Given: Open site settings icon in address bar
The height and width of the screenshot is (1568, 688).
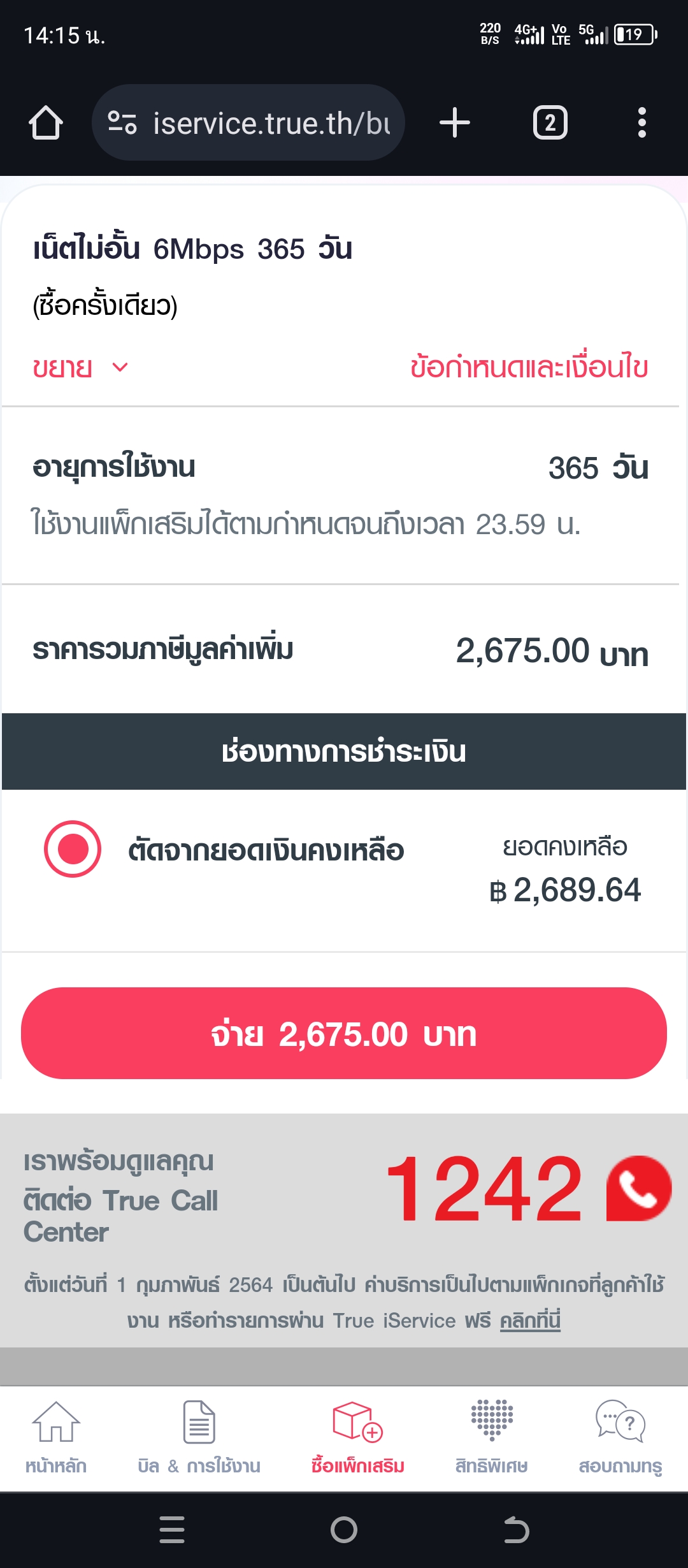Looking at the screenshot, I should 122,122.
